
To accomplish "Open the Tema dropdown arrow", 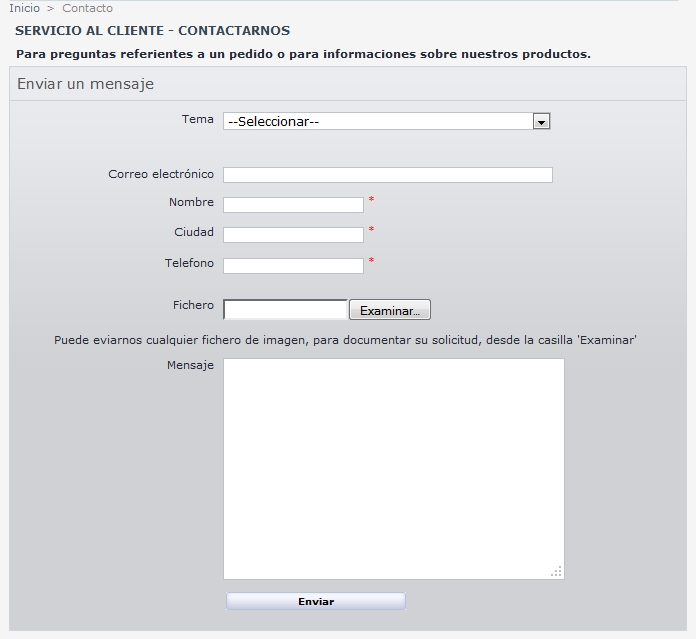I will click(541, 122).
